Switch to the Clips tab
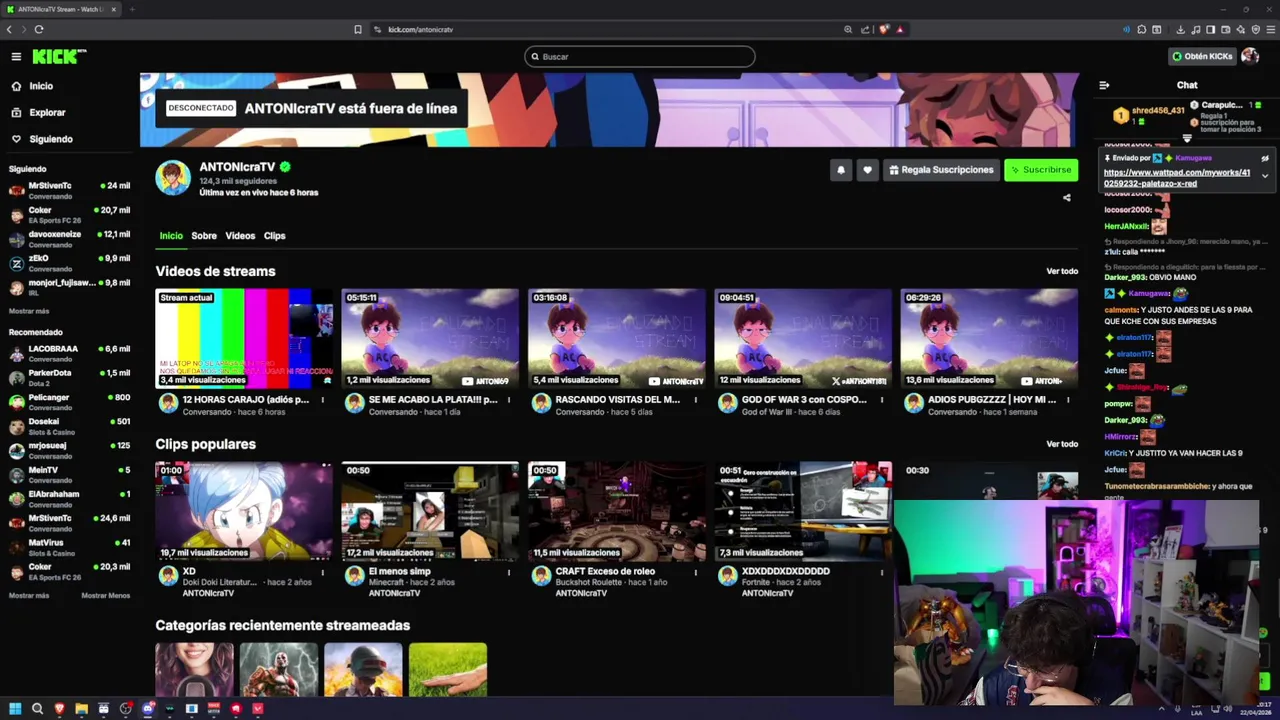This screenshot has height=720, width=1280. (275, 236)
